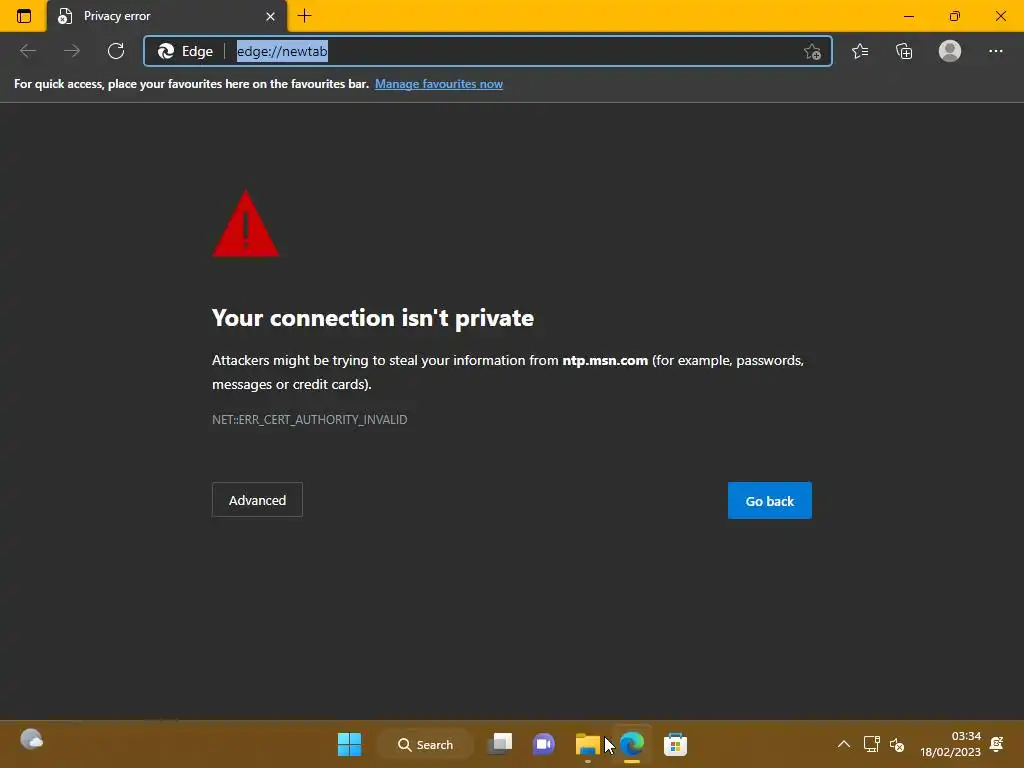Open Settings and more ellipsis menu
Screen dimensions: 1024x768
(x=995, y=51)
